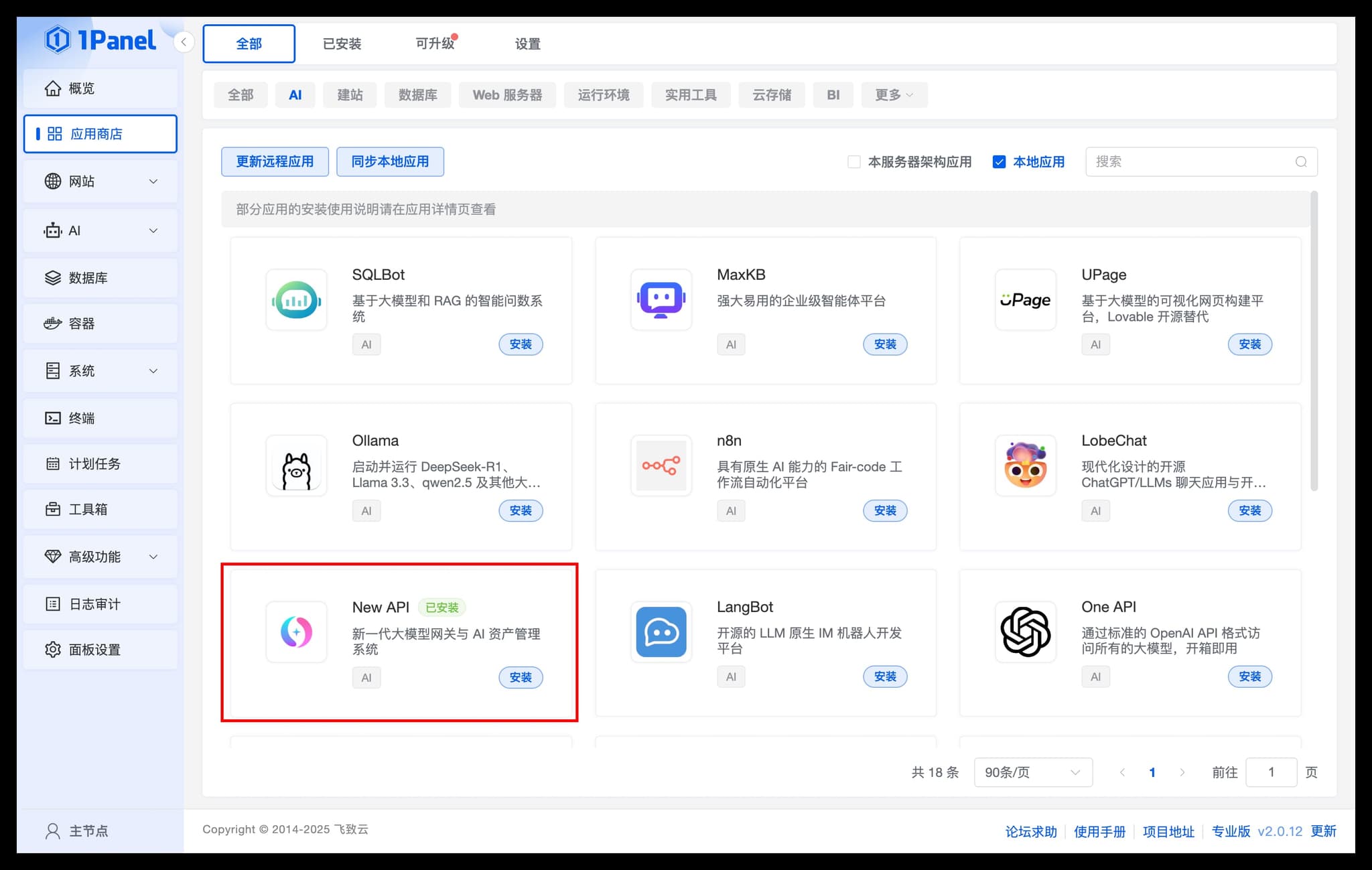The image size is (1372, 870).
Task: Enable the 本服务器架构应用 checkbox
Action: pyautogui.click(x=854, y=161)
